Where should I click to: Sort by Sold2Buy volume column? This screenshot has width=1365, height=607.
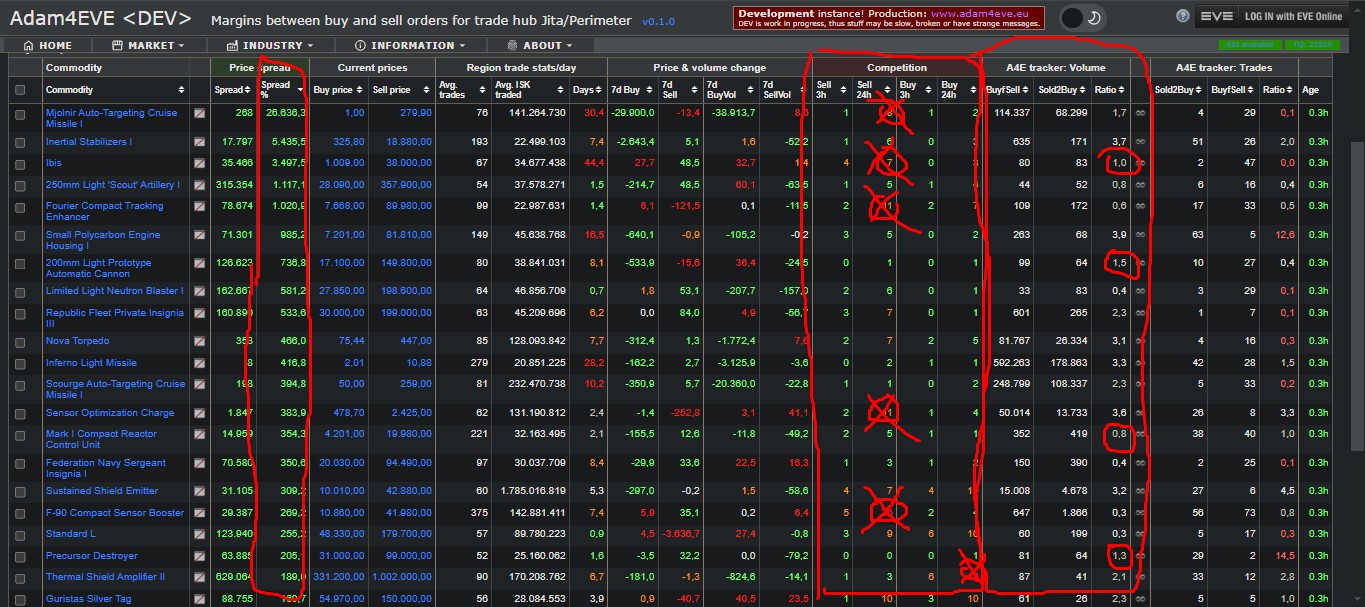1061,90
